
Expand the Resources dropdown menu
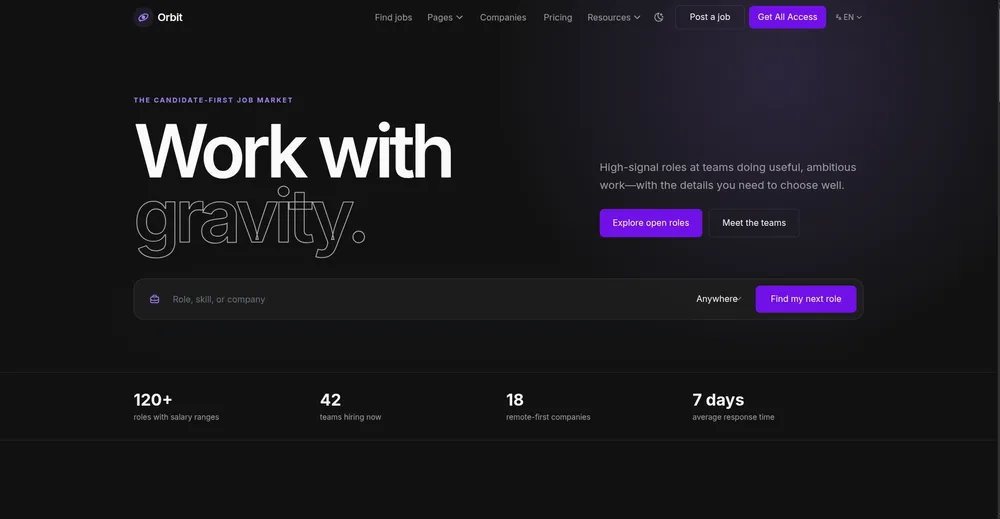click(614, 17)
